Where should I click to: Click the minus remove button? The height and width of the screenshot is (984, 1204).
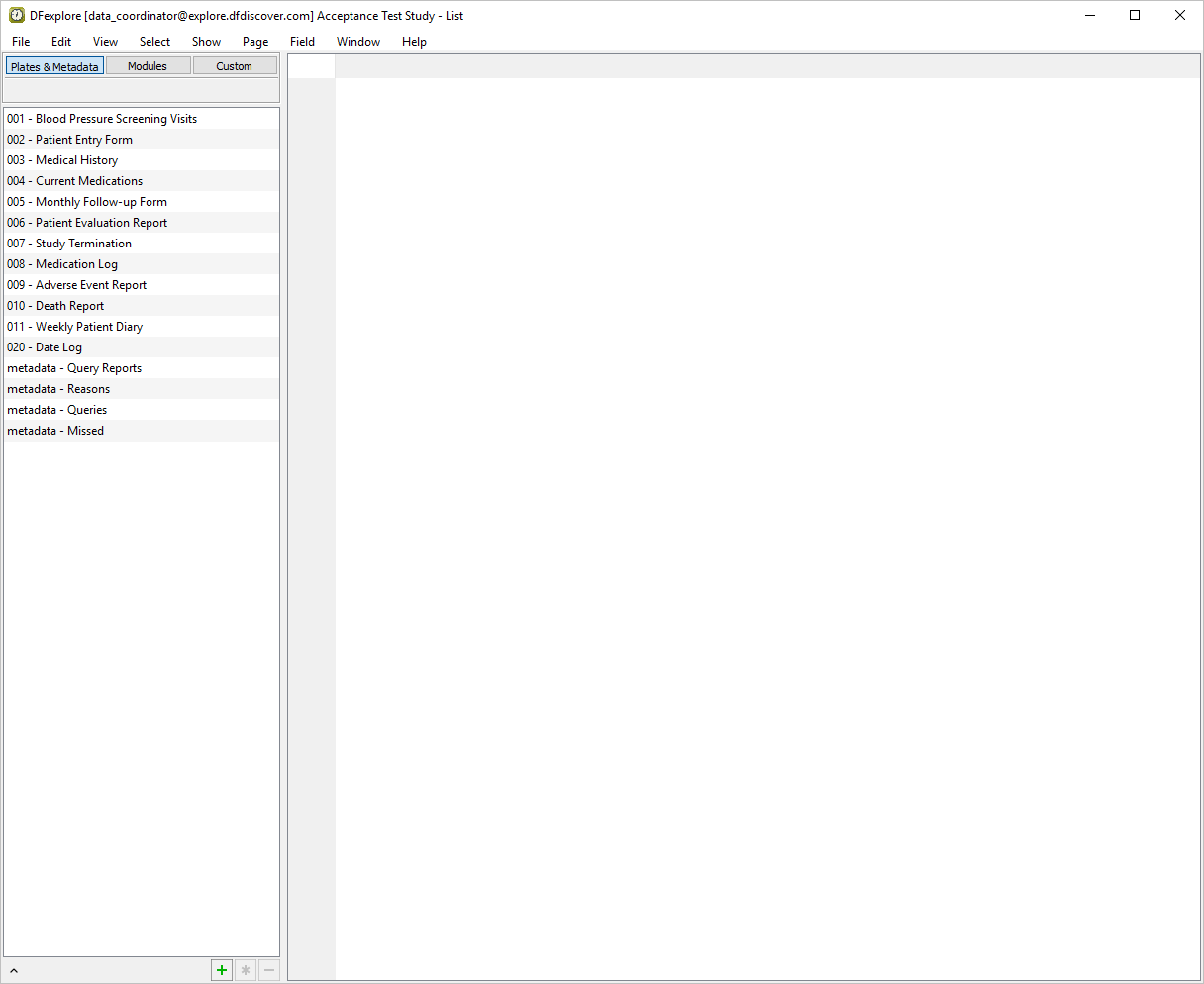click(x=268, y=970)
